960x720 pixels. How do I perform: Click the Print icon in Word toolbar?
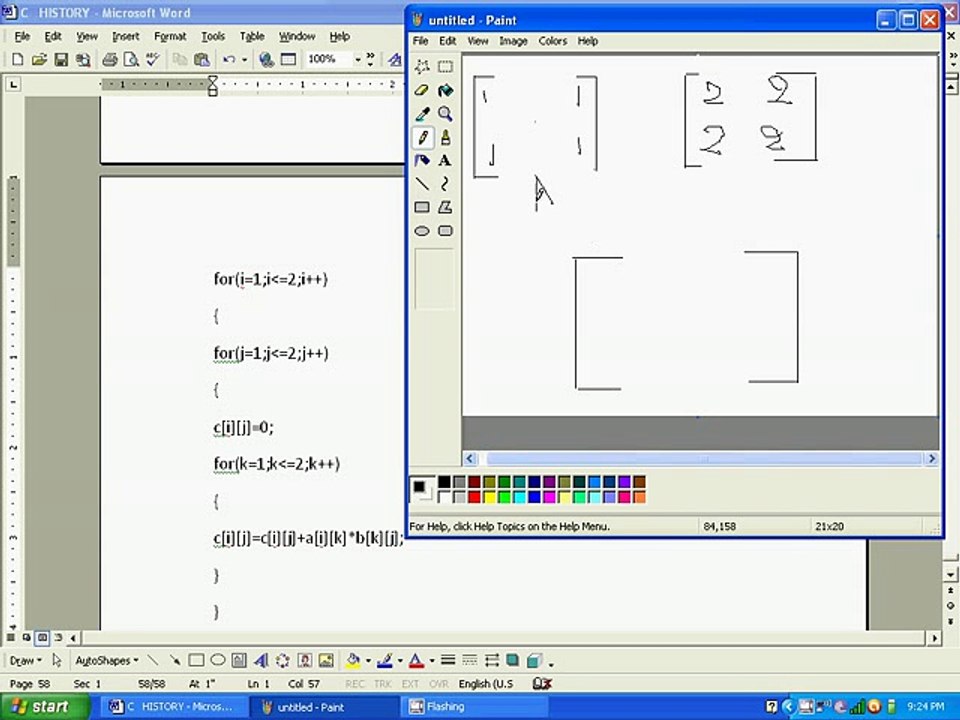(x=110, y=59)
